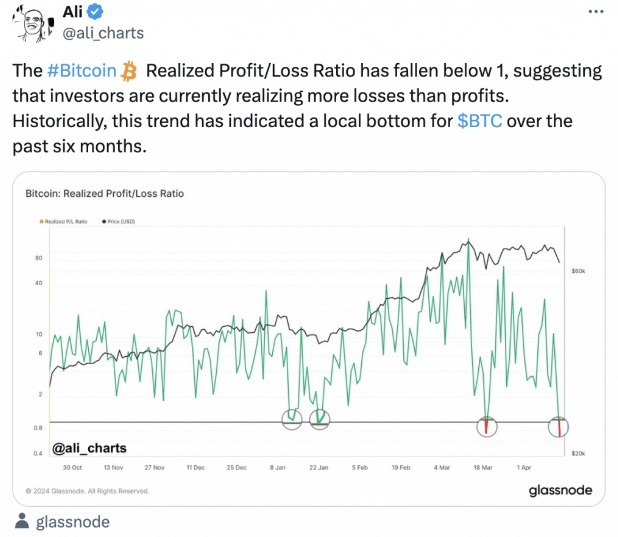
Task: Click the glassnode logo in the chart
Action: [559, 490]
